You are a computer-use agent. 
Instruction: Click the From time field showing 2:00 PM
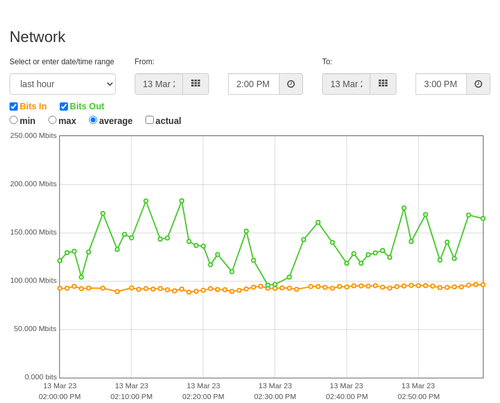(x=254, y=84)
